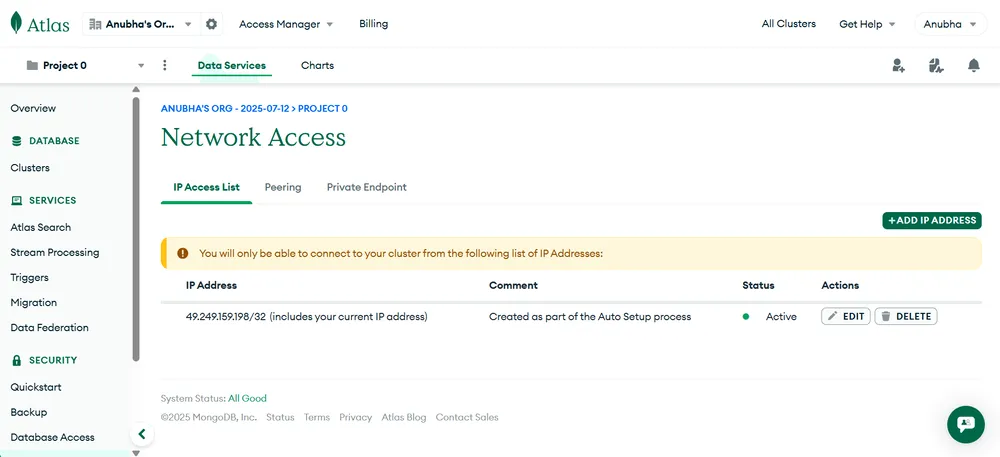Edit the 49.249.159.198/32 IP entry
The height and width of the screenshot is (457, 1000).
point(845,316)
